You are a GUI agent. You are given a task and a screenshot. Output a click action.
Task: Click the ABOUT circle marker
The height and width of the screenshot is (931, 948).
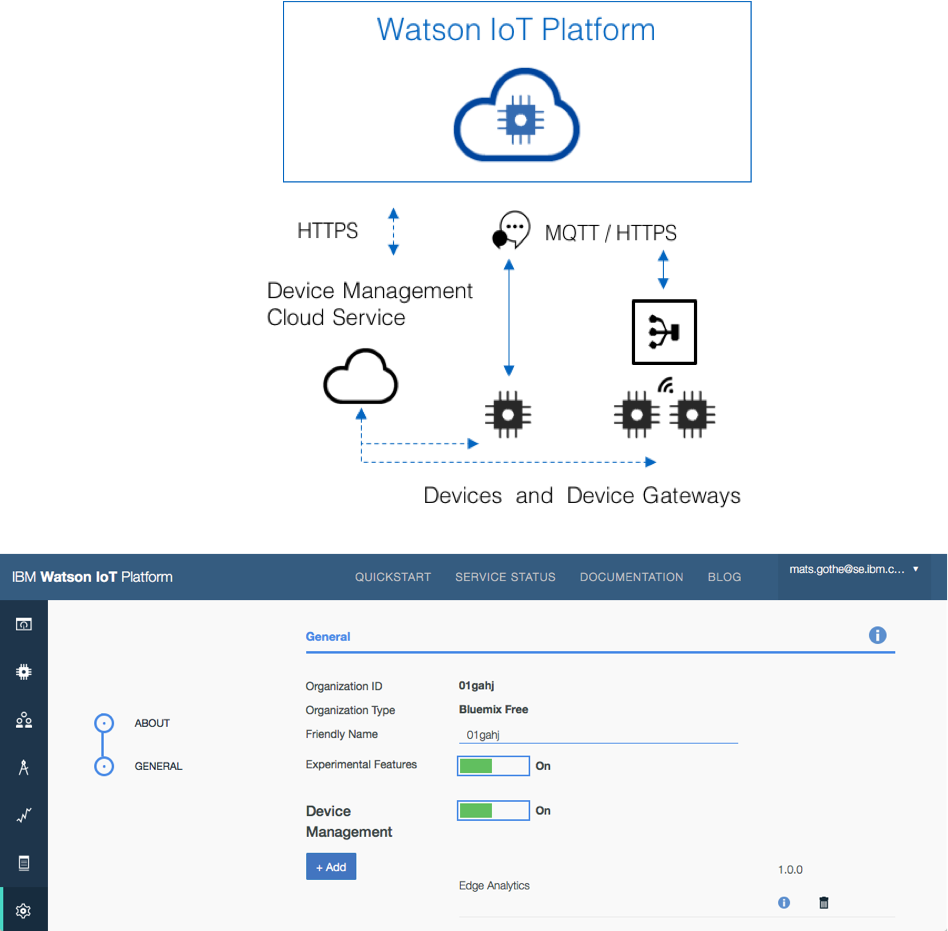[104, 723]
